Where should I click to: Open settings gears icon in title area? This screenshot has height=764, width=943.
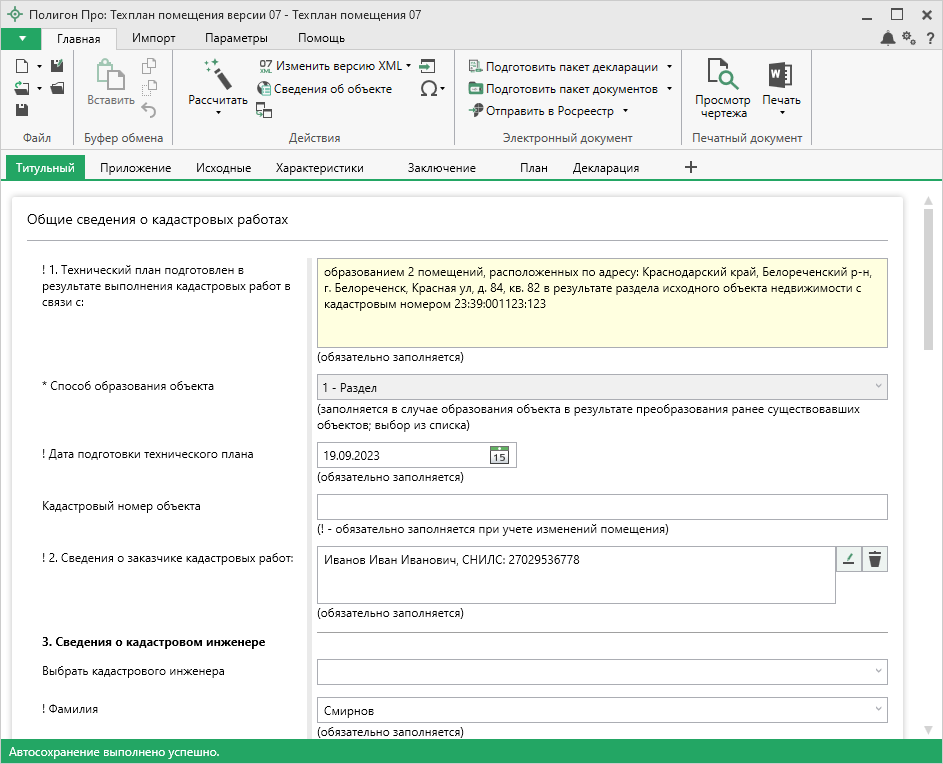[908, 38]
